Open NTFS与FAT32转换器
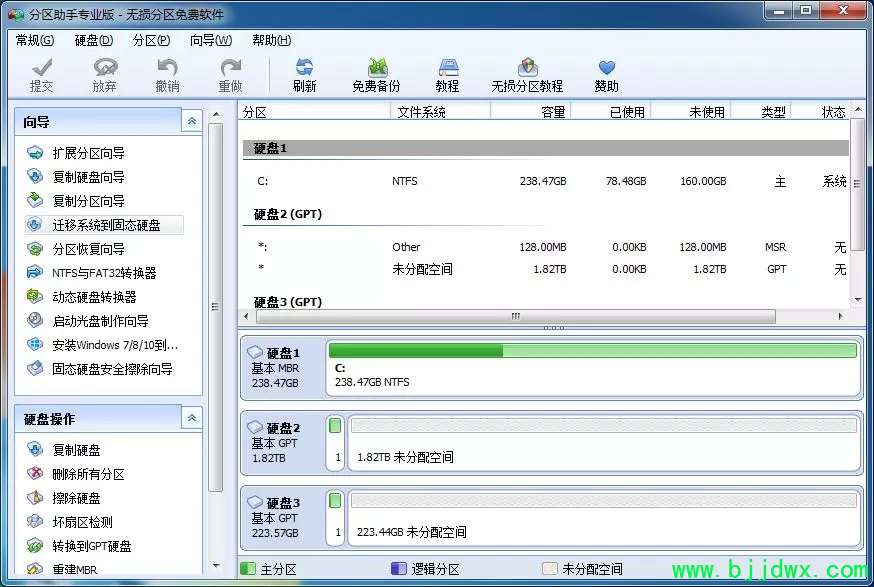This screenshot has height=587, width=874. pos(92,273)
